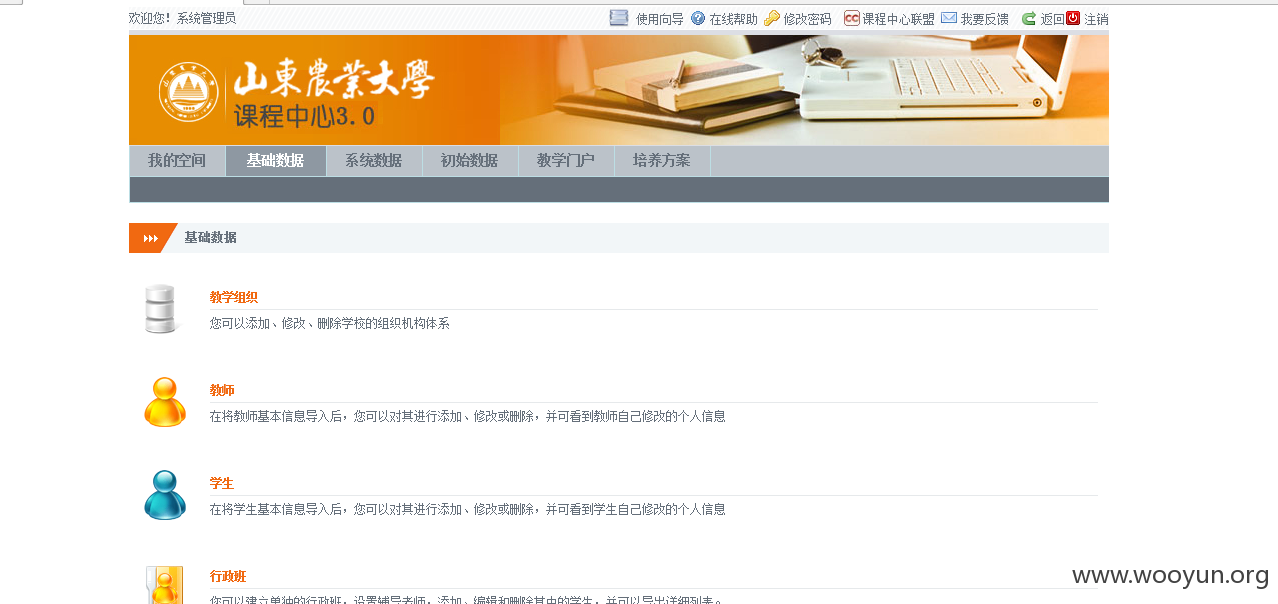Click the 教学组织 database cylinder icon

(x=160, y=309)
